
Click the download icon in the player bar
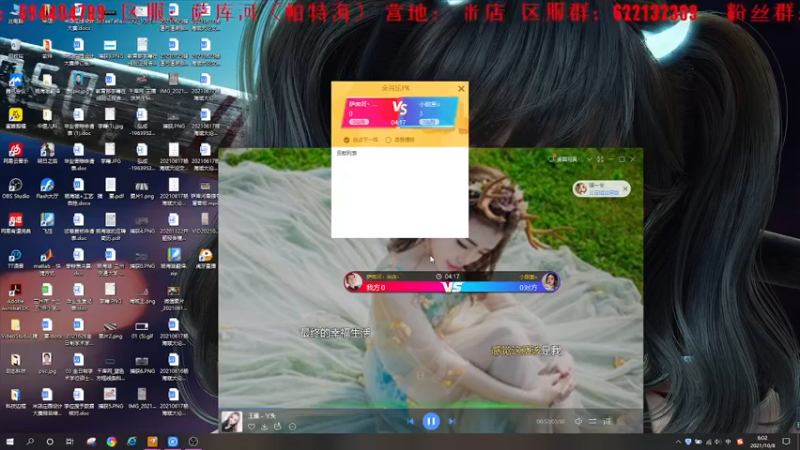[x=264, y=427]
